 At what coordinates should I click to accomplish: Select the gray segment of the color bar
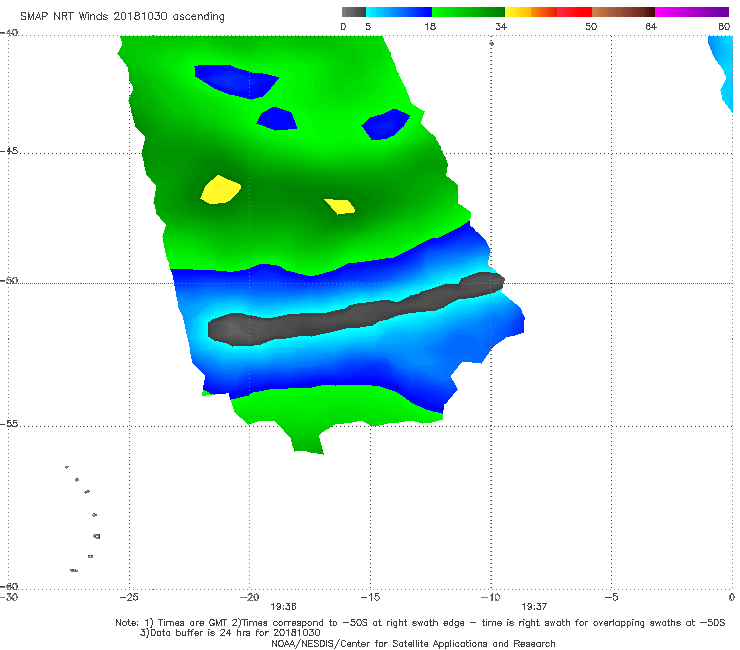tap(354, 12)
